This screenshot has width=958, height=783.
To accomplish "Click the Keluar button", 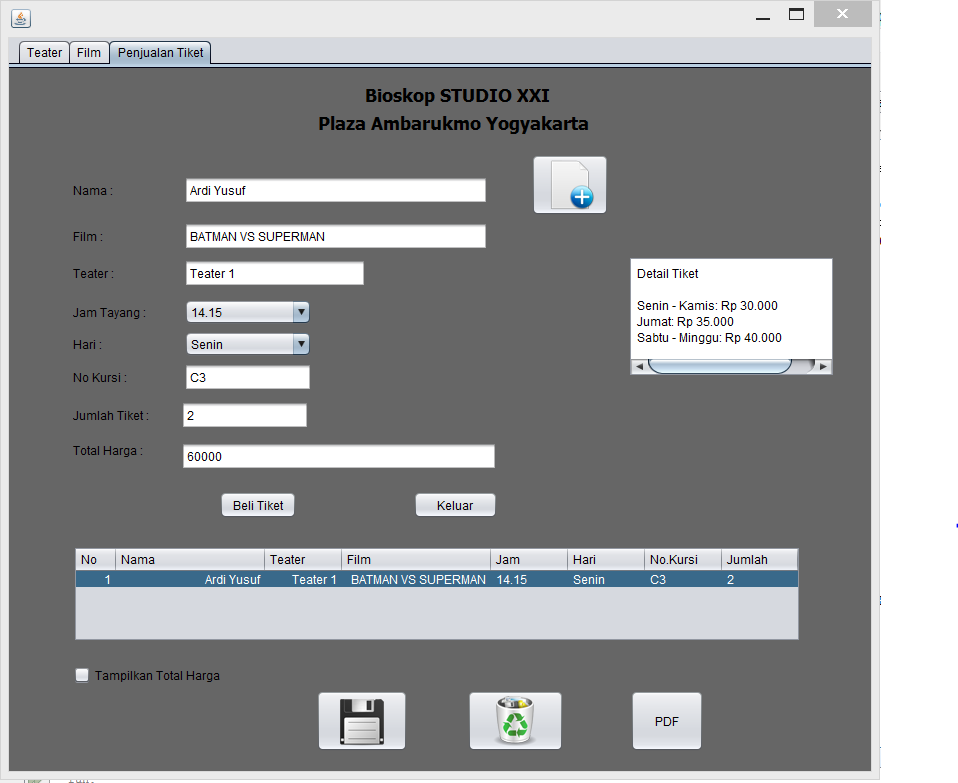I will click(x=455, y=505).
